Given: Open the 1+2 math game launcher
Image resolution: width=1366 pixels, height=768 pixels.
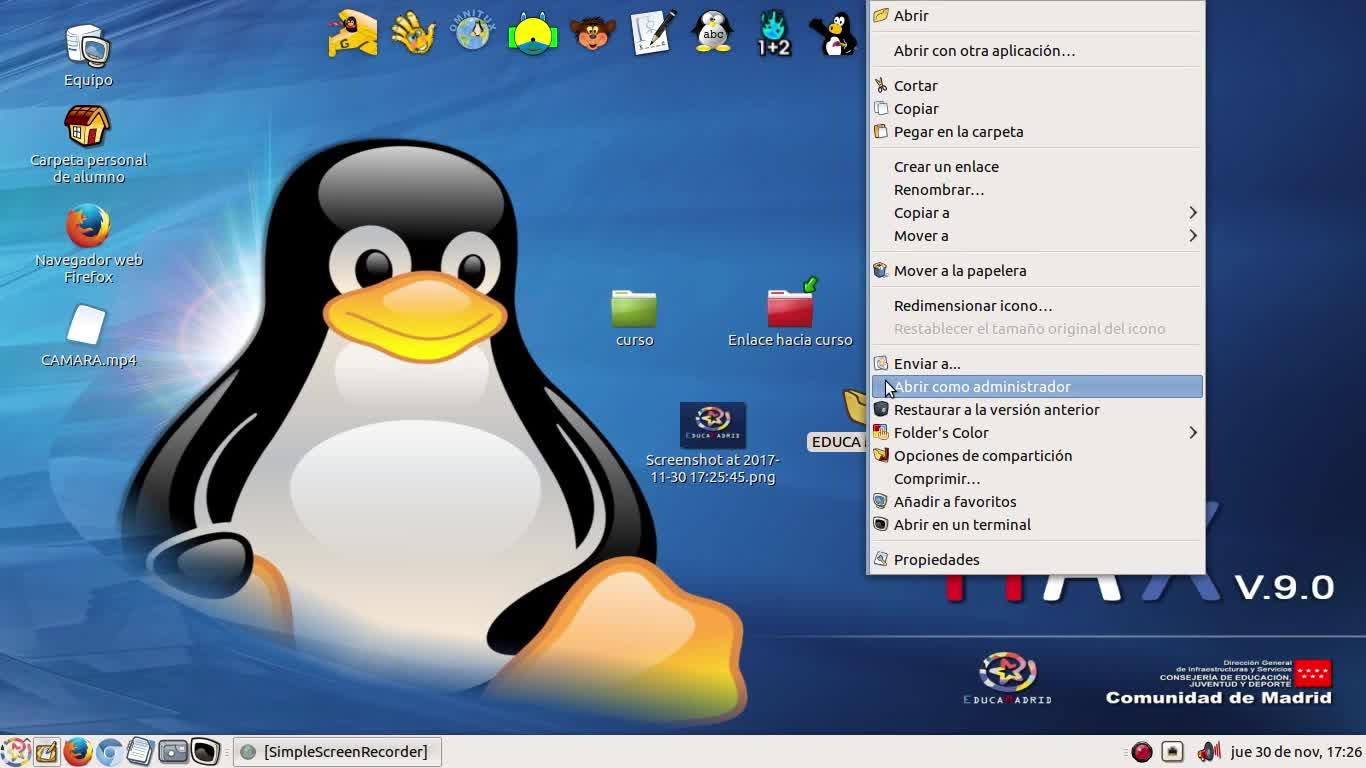Looking at the screenshot, I should click(773, 33).
